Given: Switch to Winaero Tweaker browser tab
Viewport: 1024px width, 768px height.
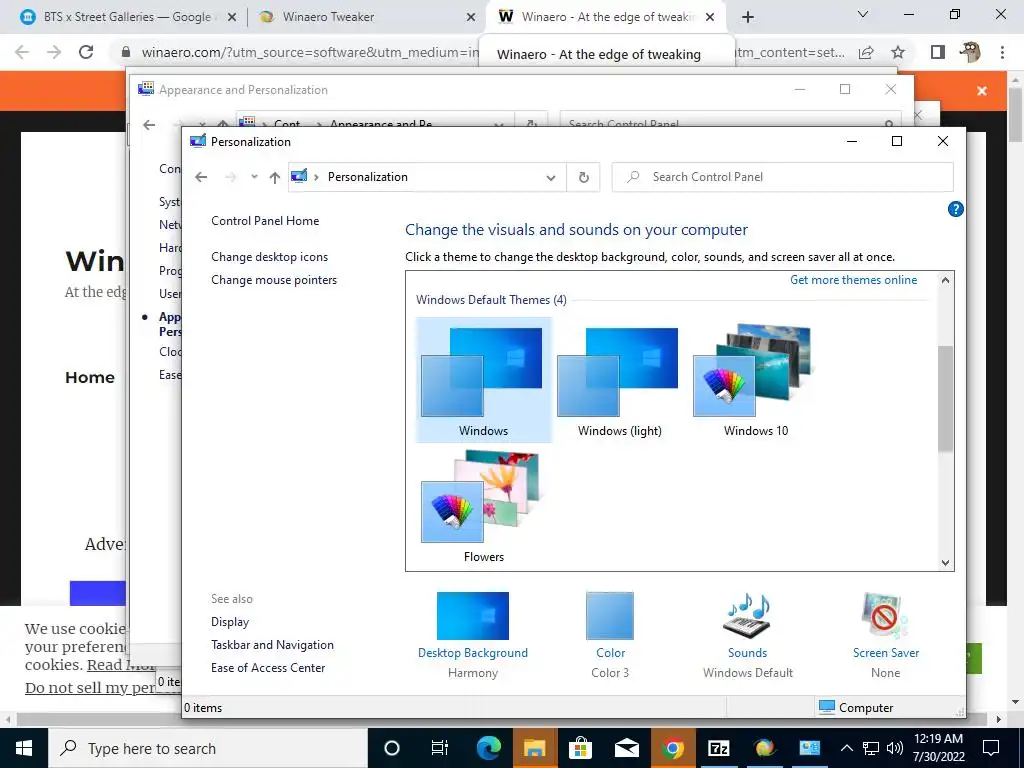Looking at the screenshot, I should 327,17.
